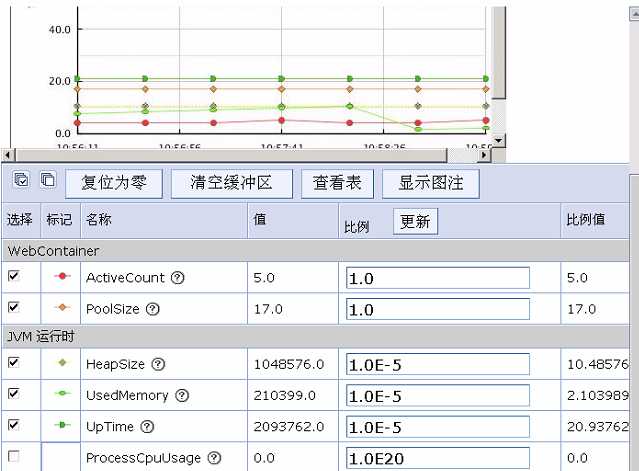Click the UpTime green legend marker
This screenshot has height=471, width=639.
click(x=62, y=425)
